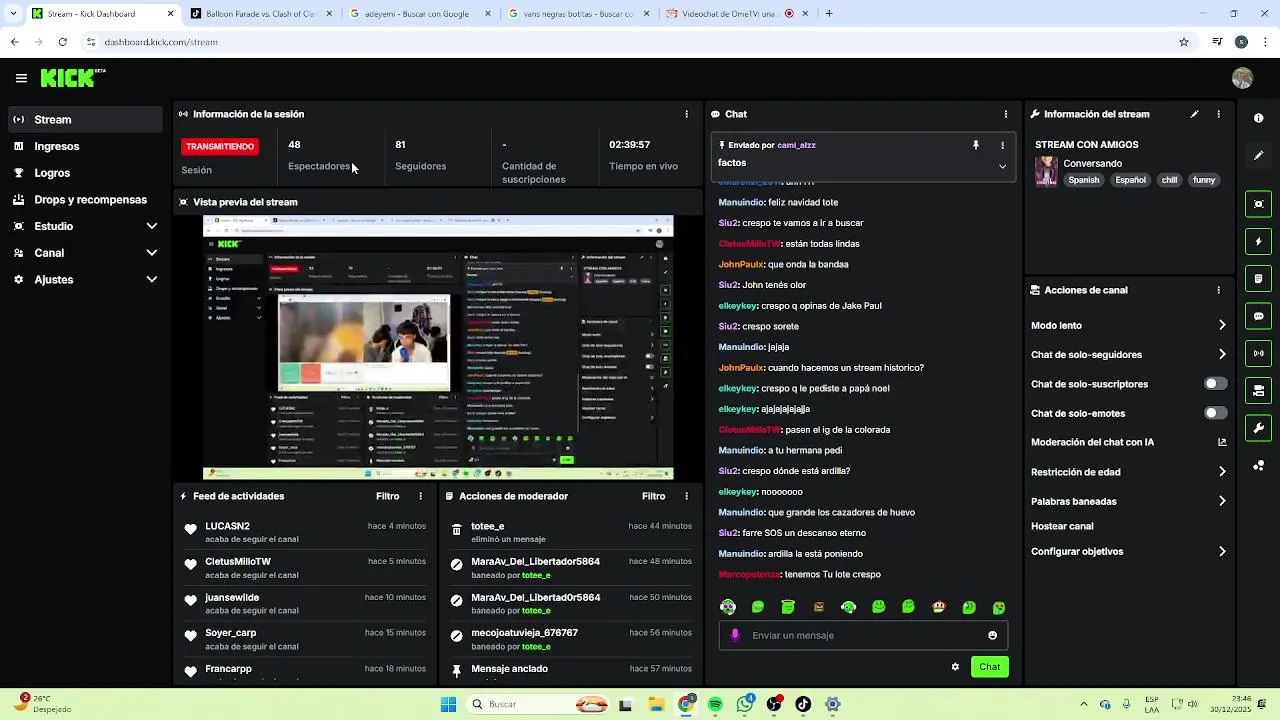The width and height of the screenshot is (1280, 720).
Task: Enable Chat de solo-emotes switch
Action: 1215,413
